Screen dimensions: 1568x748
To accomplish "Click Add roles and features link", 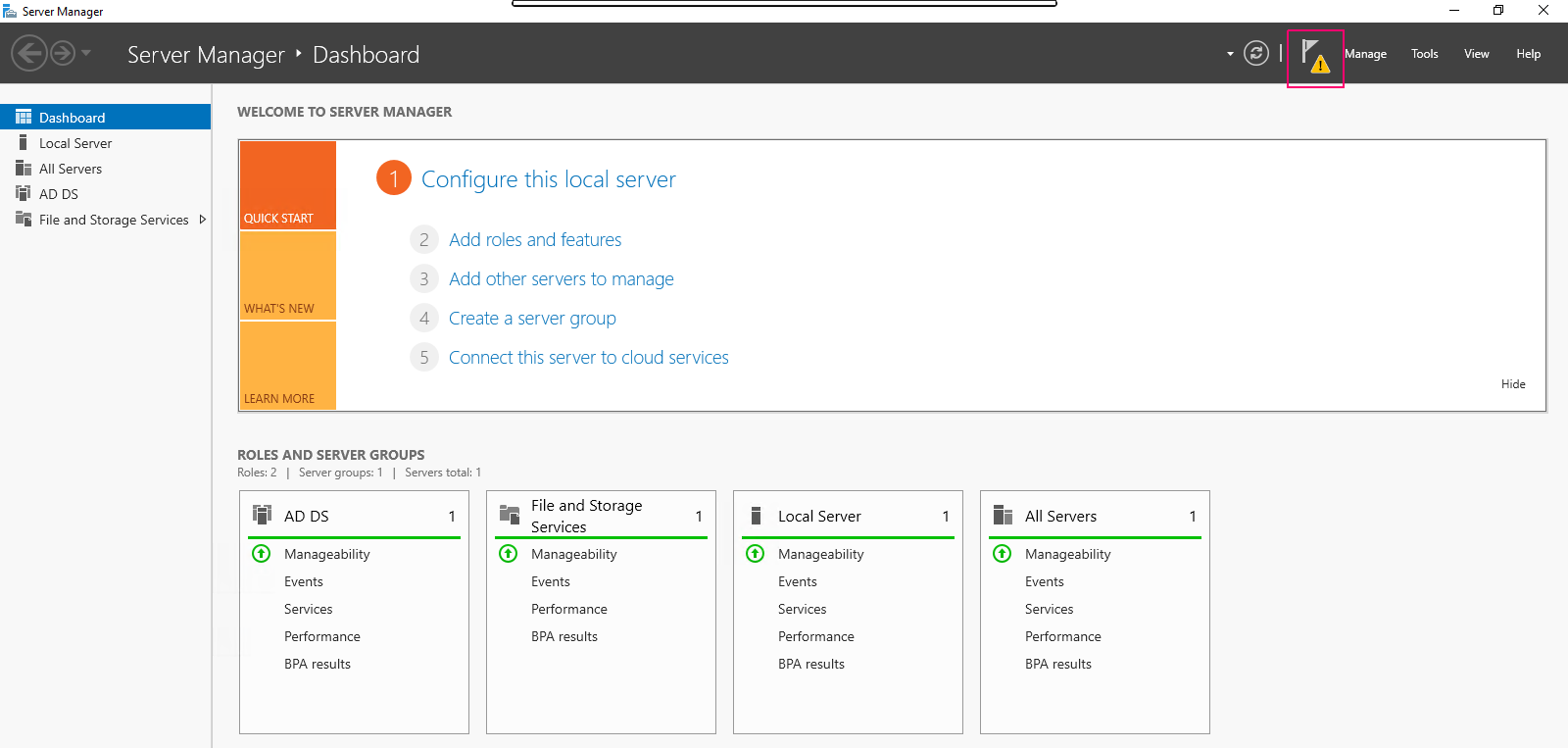I will coord(535,239).
